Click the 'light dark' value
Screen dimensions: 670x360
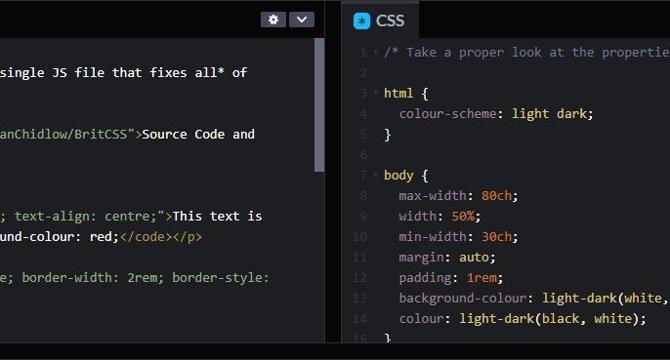click(x=550, y=114)
